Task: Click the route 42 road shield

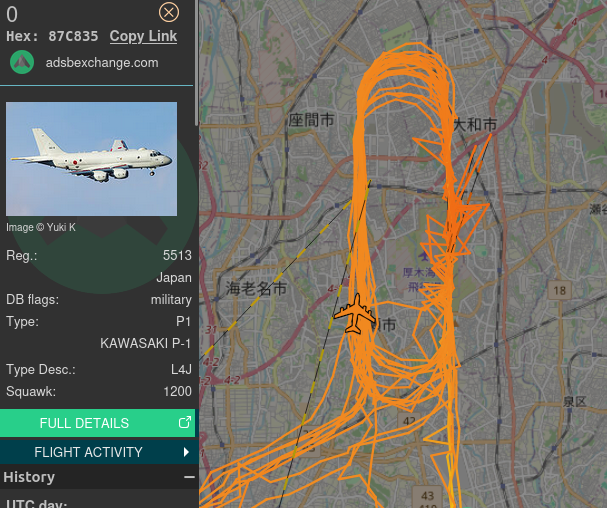Action: 409,420
